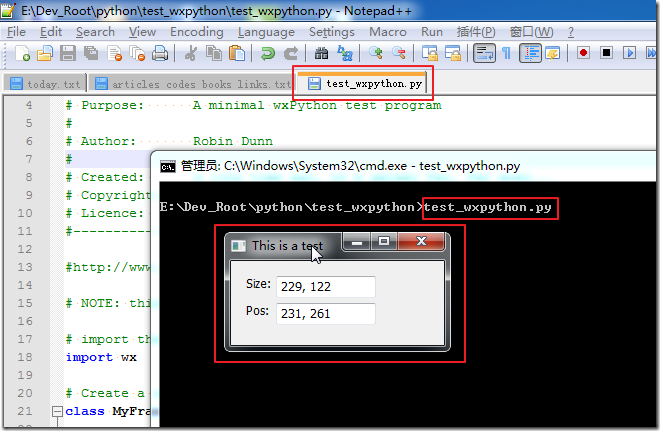Save all open files
This screenshot has width=660, height=431.
coord(91,53)
